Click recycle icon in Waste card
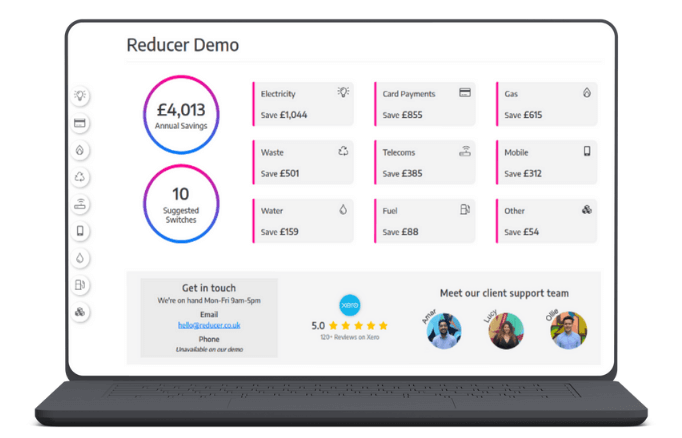 343,151
